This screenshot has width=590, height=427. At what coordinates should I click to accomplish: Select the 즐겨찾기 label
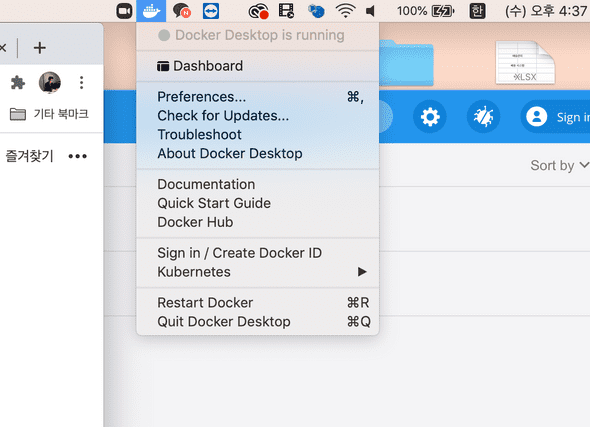point(29,156)
